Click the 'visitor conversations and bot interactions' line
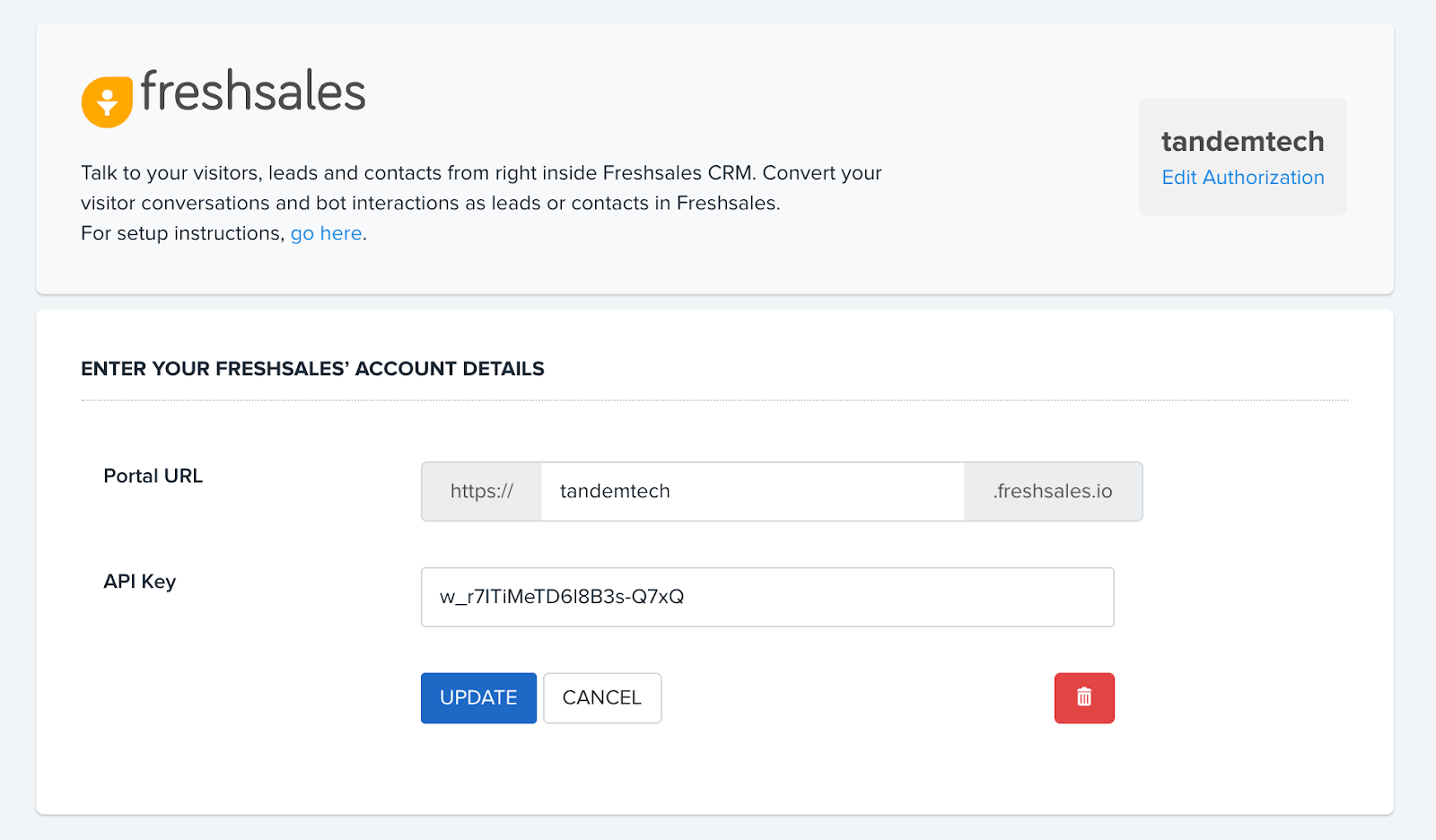Image resolution: width=1436 pixels, height=840 pixels. tap(430, 204)
